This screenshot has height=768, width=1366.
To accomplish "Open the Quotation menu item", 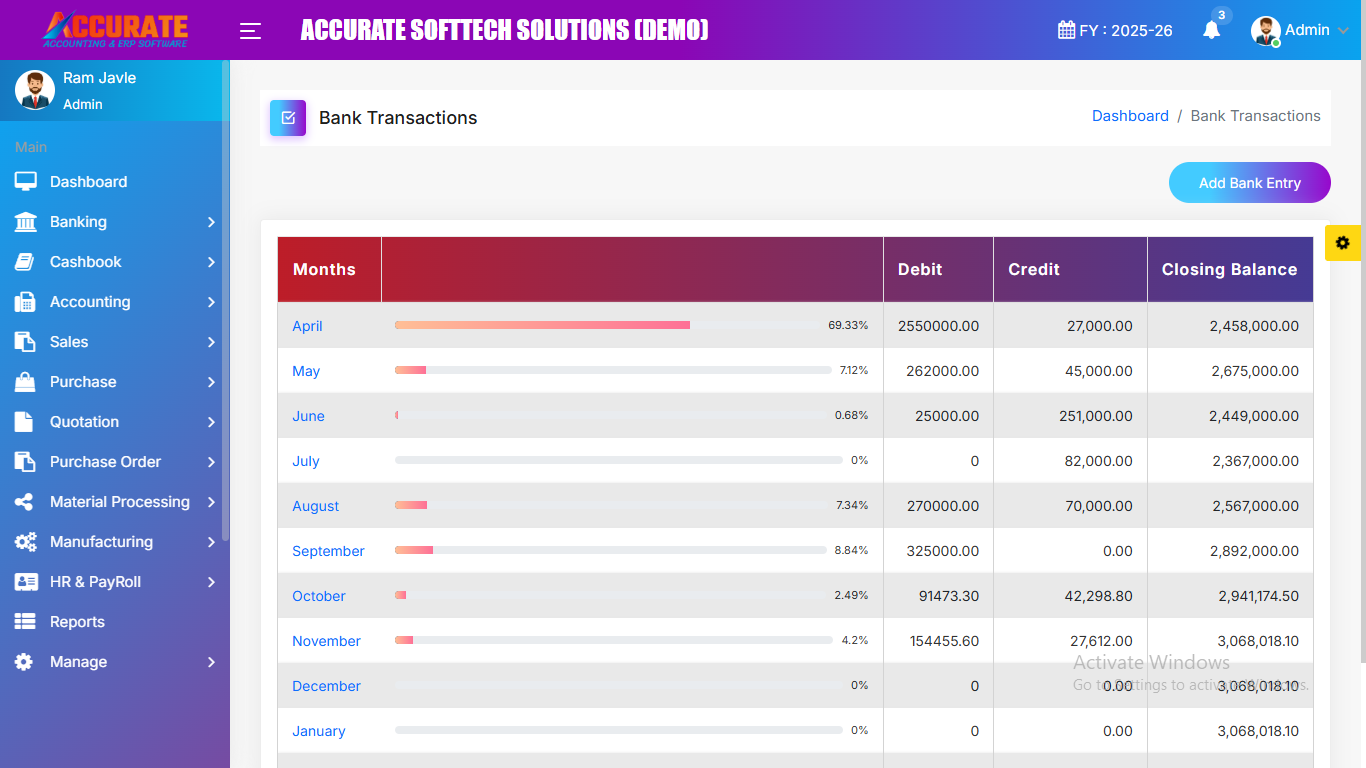I will coord(84,422).
